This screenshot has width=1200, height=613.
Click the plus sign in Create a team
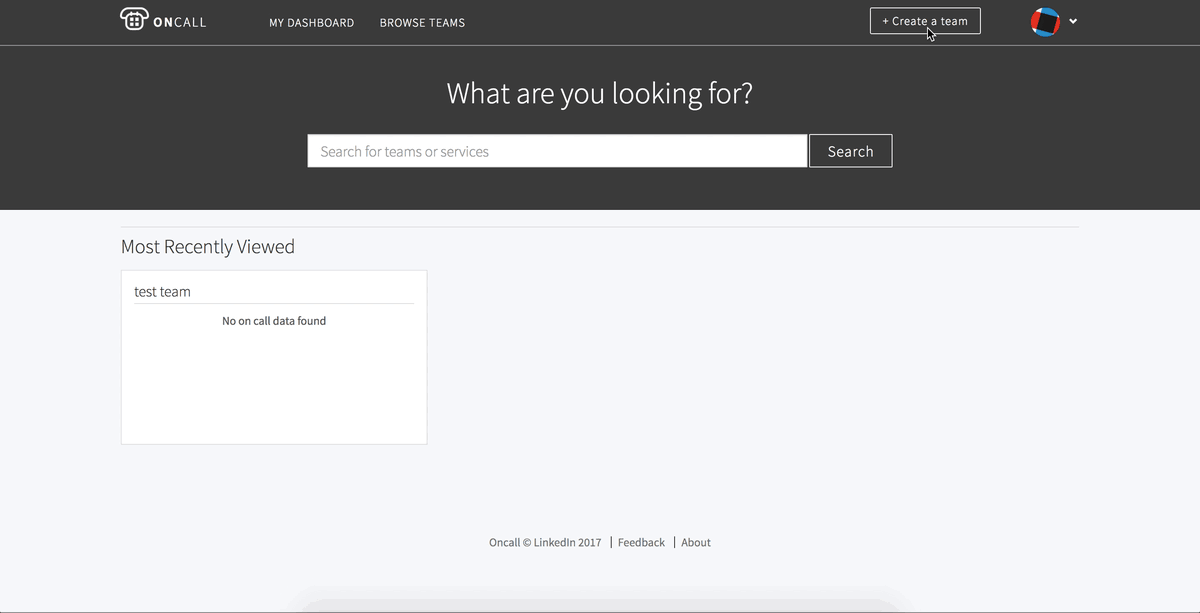(885, 21)
